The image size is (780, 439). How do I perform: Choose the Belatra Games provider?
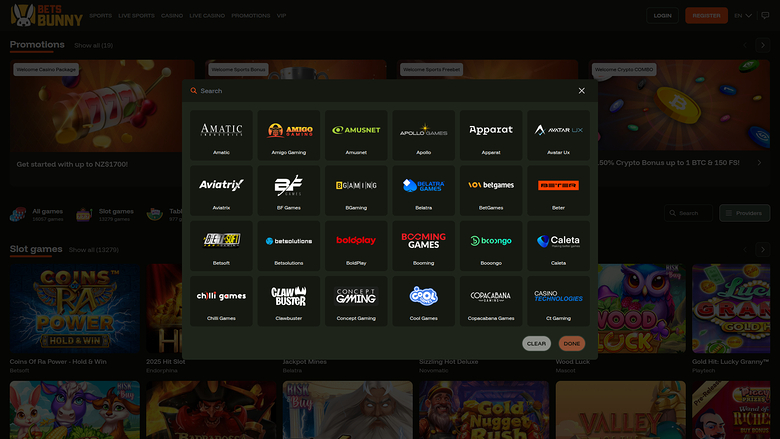[x=423, y=190]
